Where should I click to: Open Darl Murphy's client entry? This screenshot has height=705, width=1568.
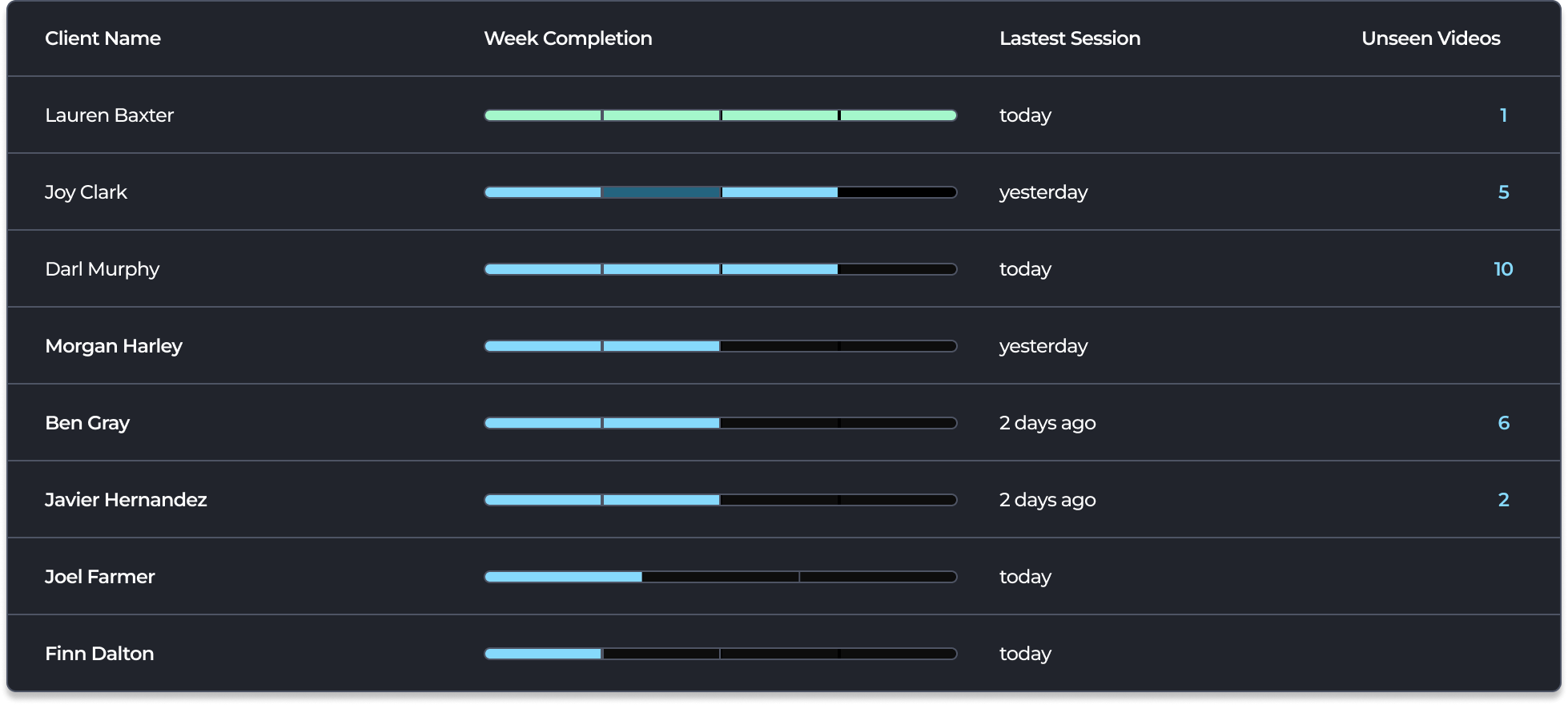(784, 269)
